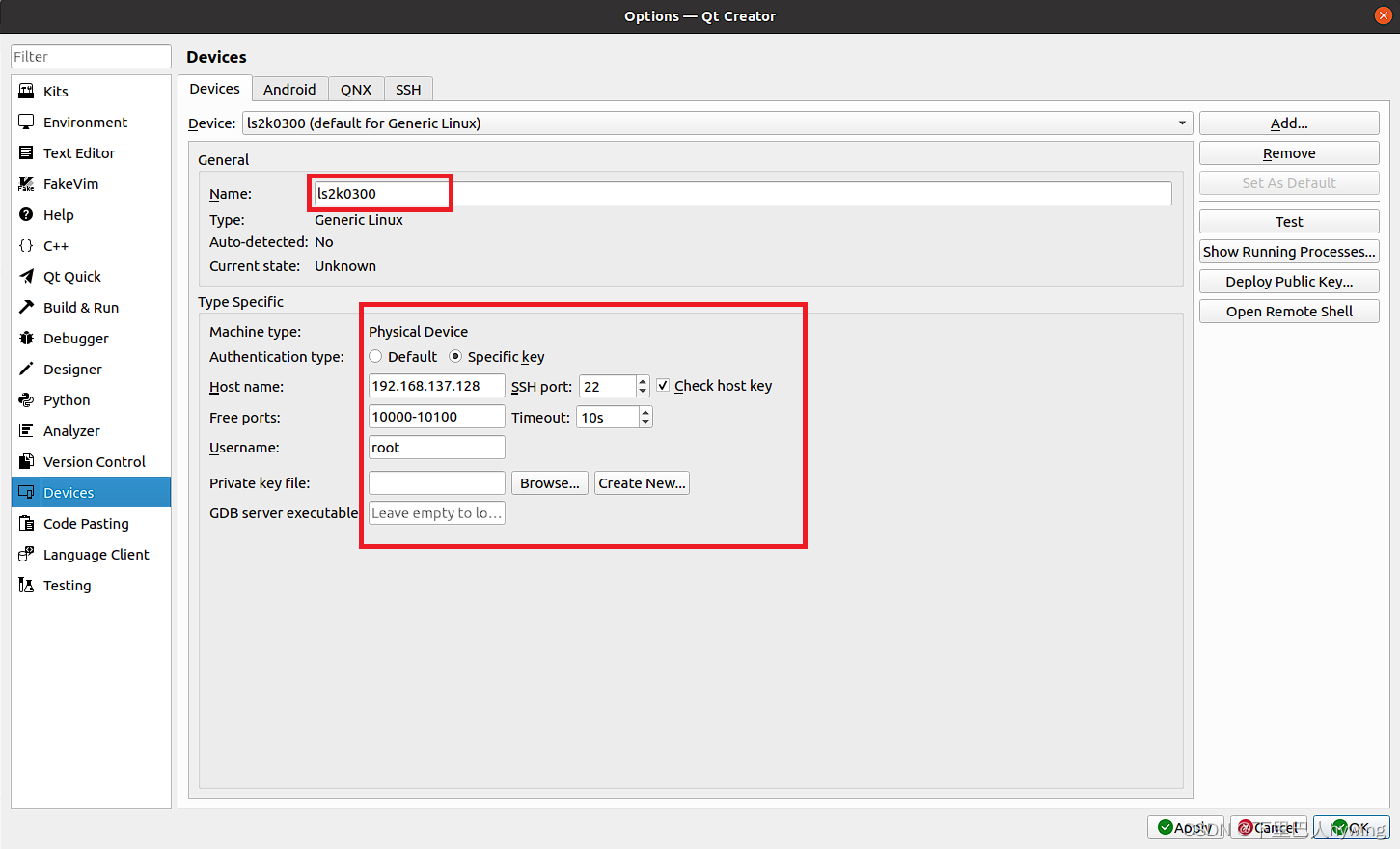The height and width of the screenshot is (849, 1400).
Task: Select the C++ braces icon
Action: point(26,245)
